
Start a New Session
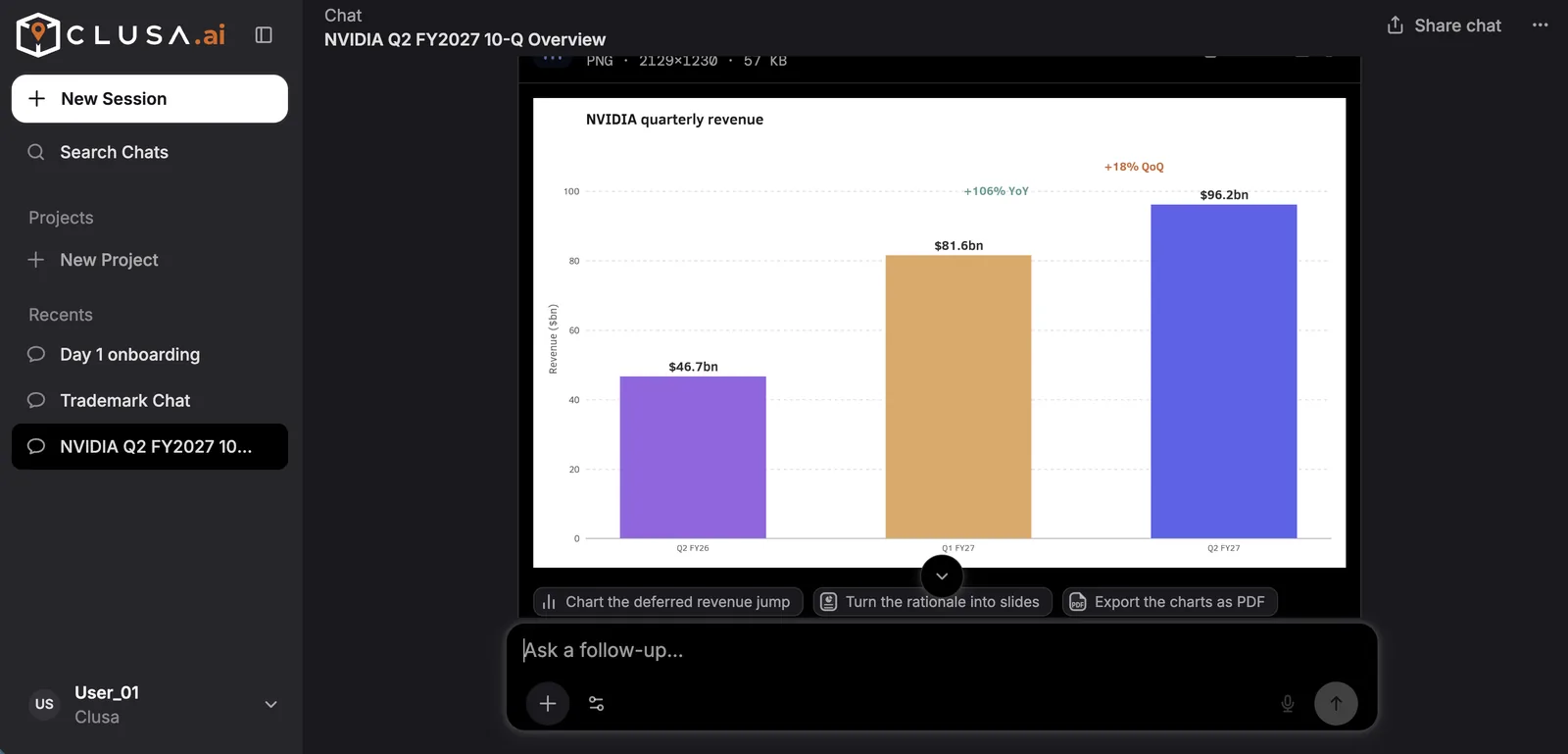tap(150, 99)
